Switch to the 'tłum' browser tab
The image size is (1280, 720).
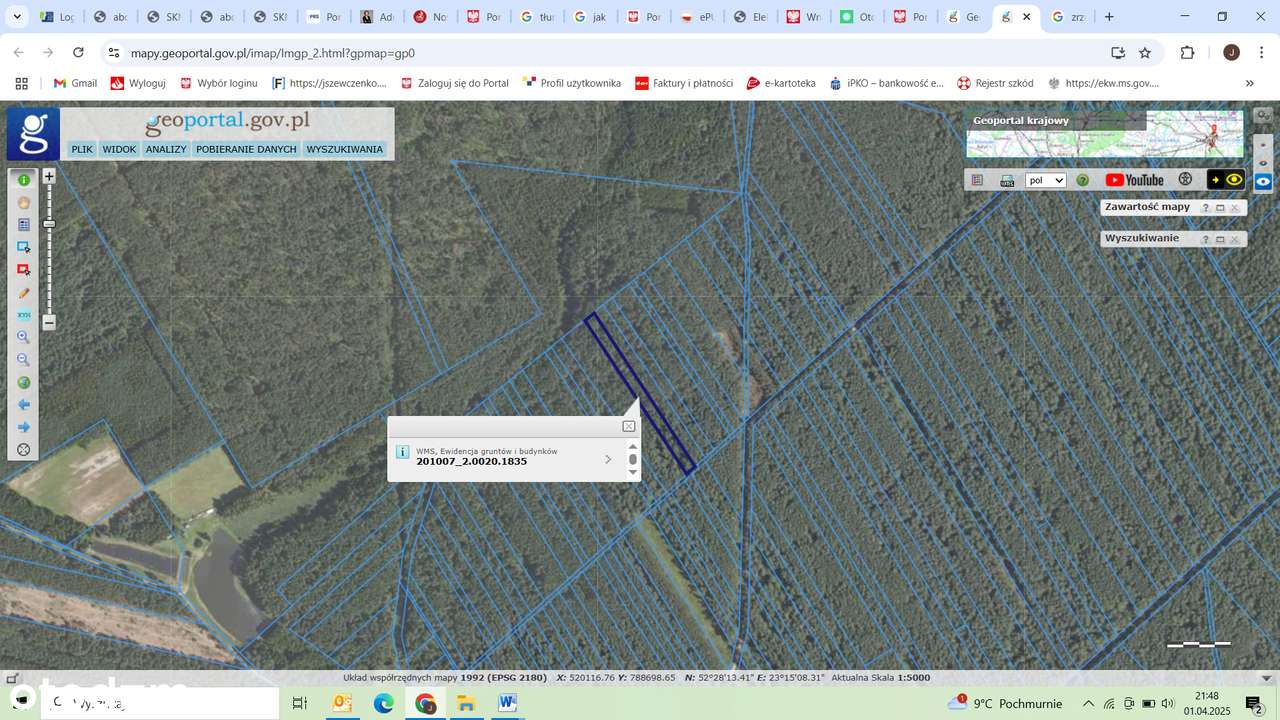(537, 17)
